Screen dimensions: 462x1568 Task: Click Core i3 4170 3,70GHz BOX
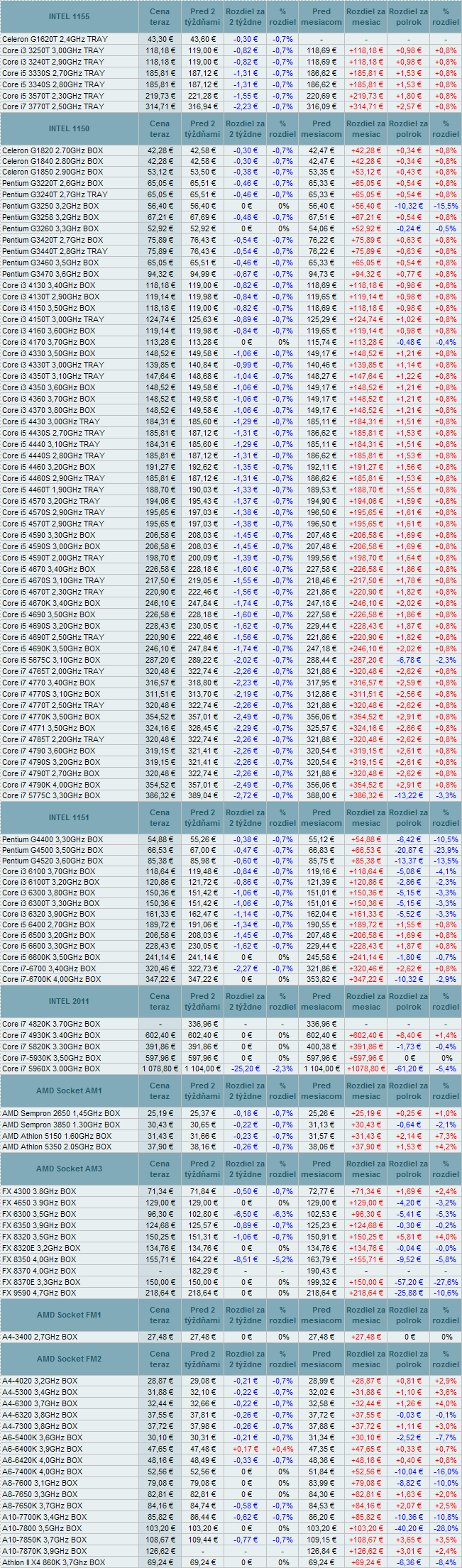coord(49,342)
